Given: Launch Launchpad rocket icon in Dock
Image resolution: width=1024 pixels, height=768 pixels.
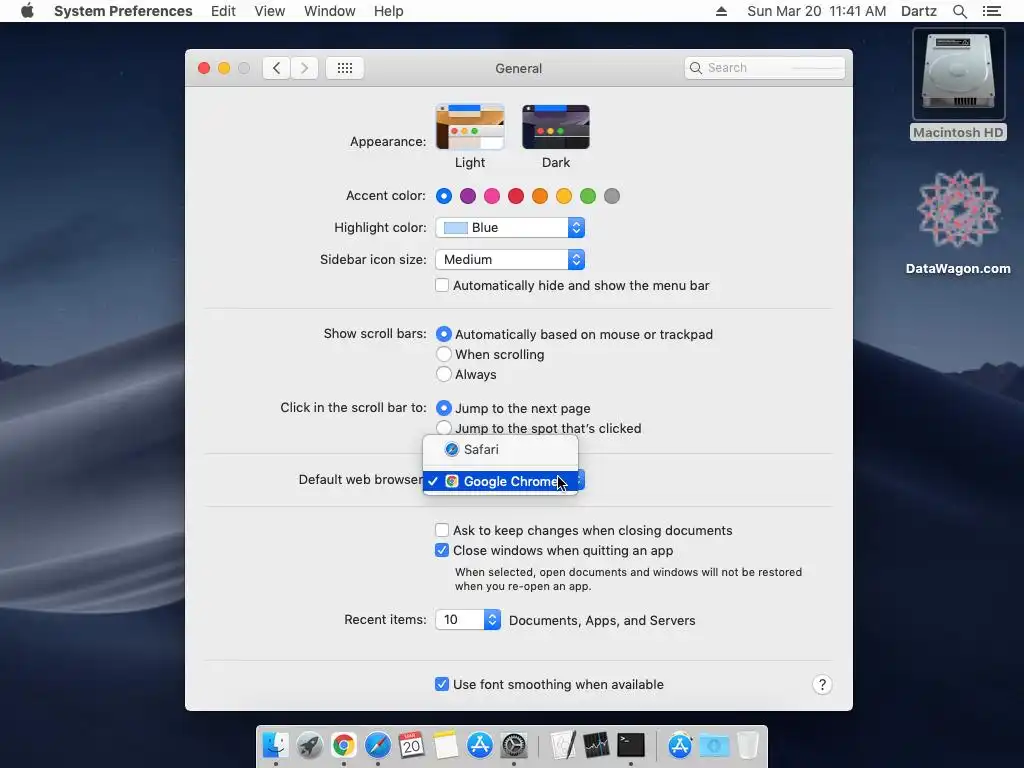Looking at the screenshot, I should 310,744.
